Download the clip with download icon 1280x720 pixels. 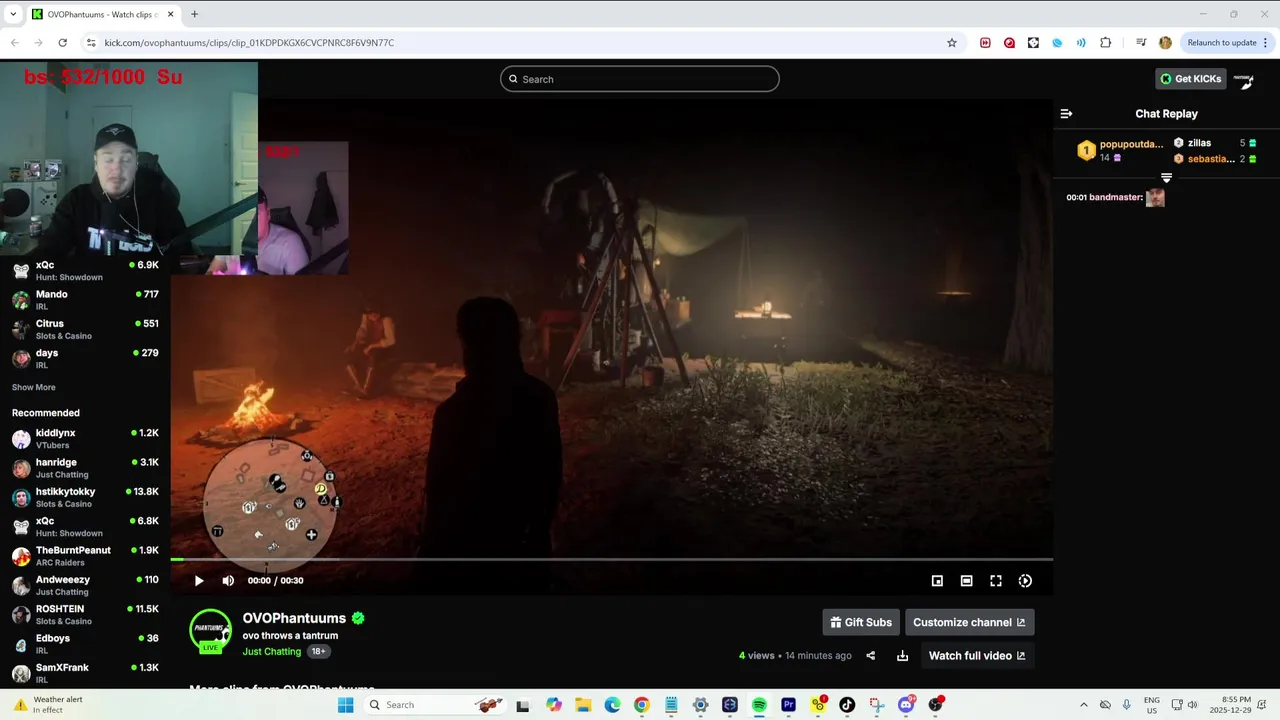click(x=902, y=656)
